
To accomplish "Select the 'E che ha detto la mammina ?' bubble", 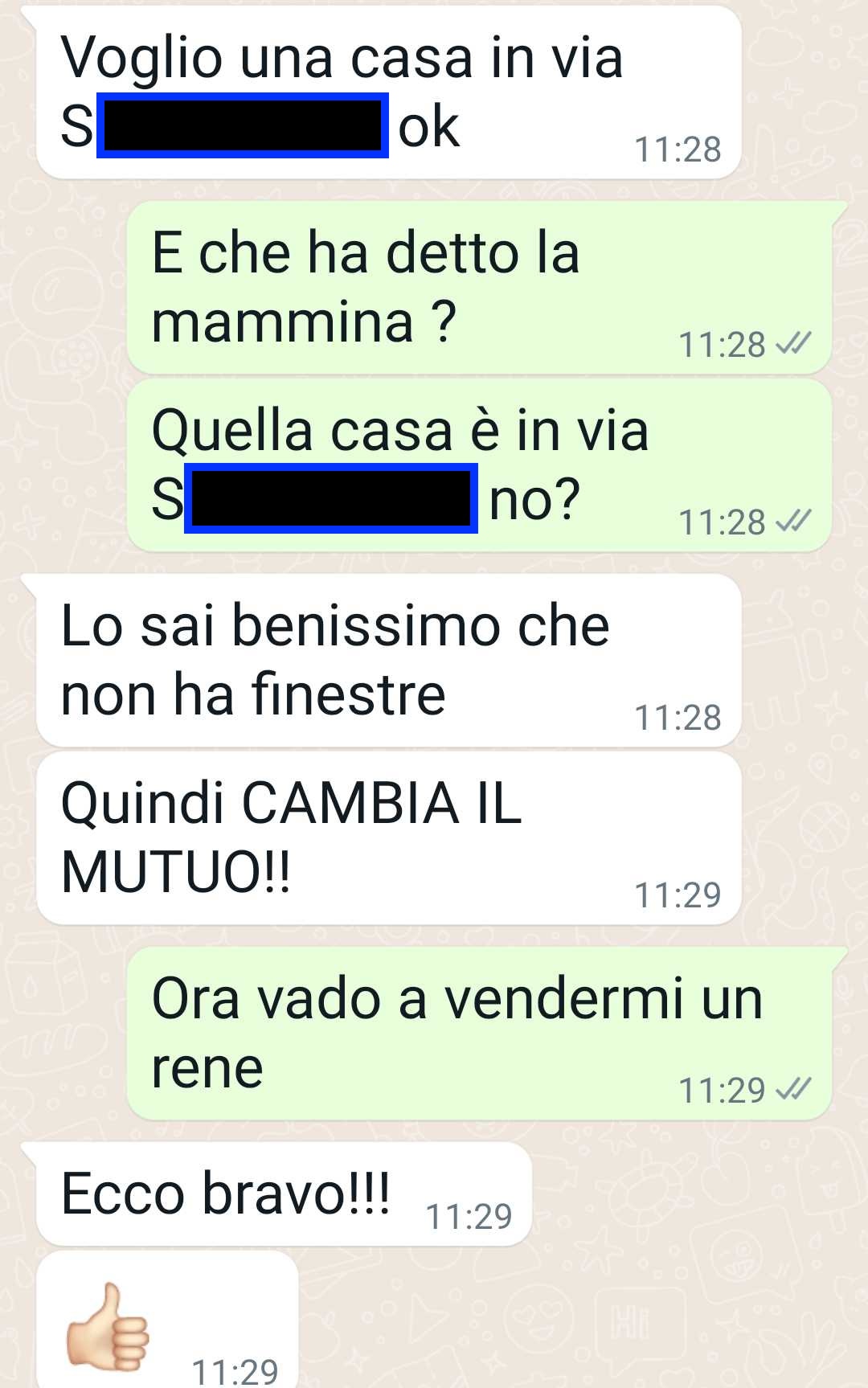I will 479,288.
